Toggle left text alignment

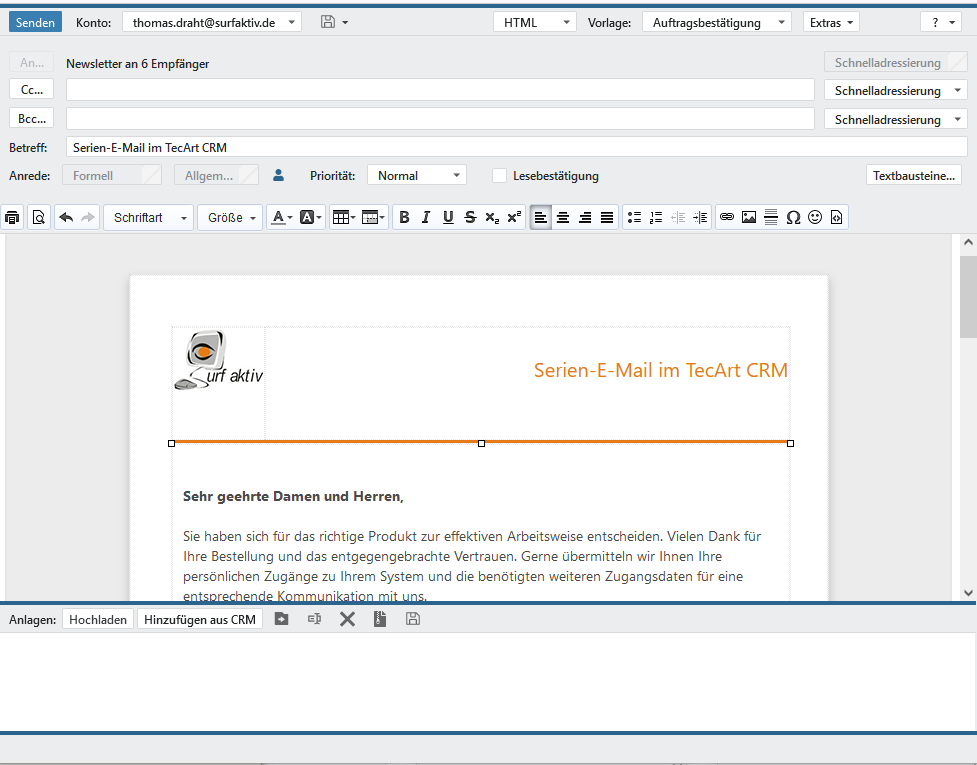pos(541,217)
